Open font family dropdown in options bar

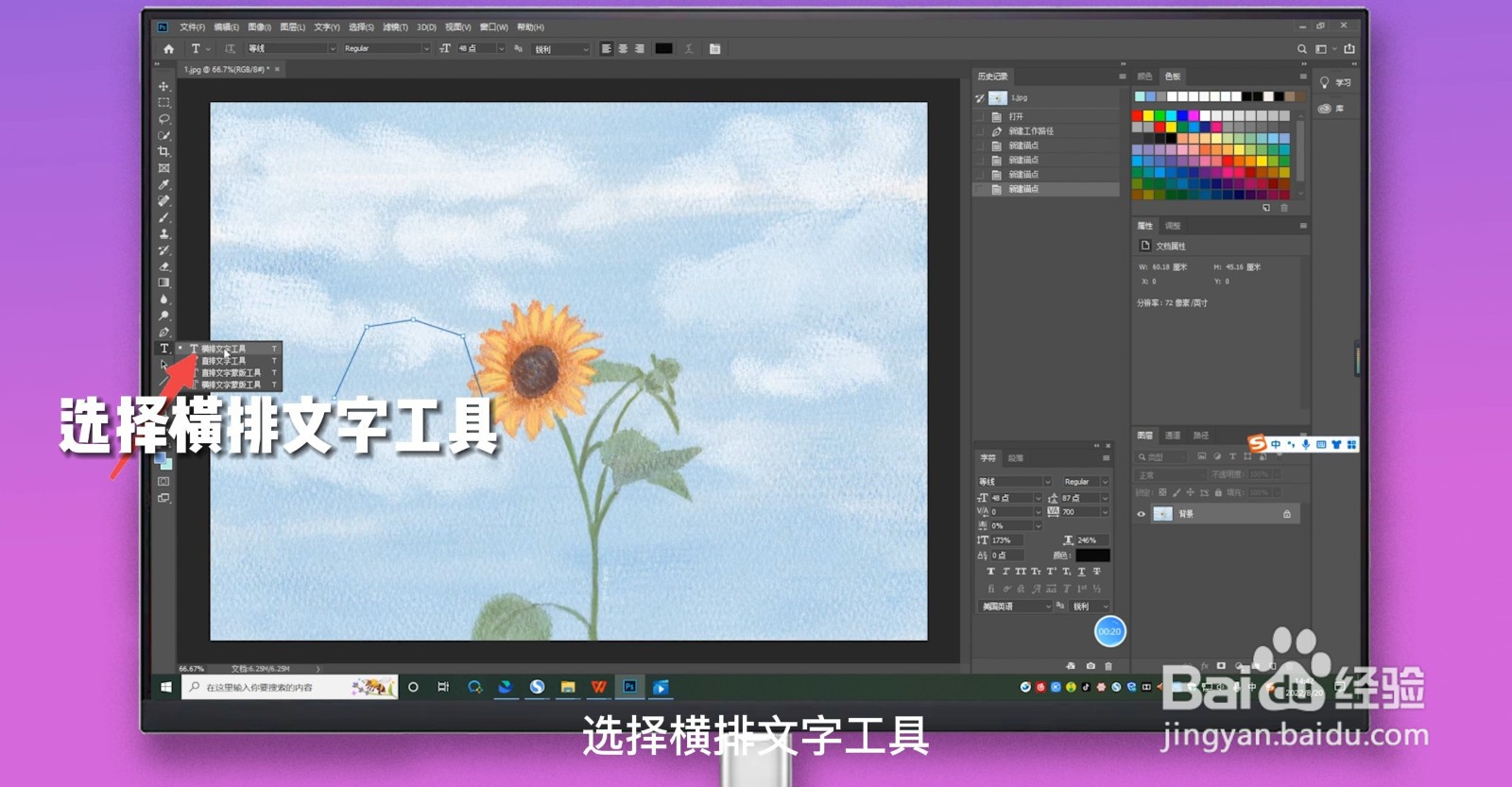[x=332, y=48]
